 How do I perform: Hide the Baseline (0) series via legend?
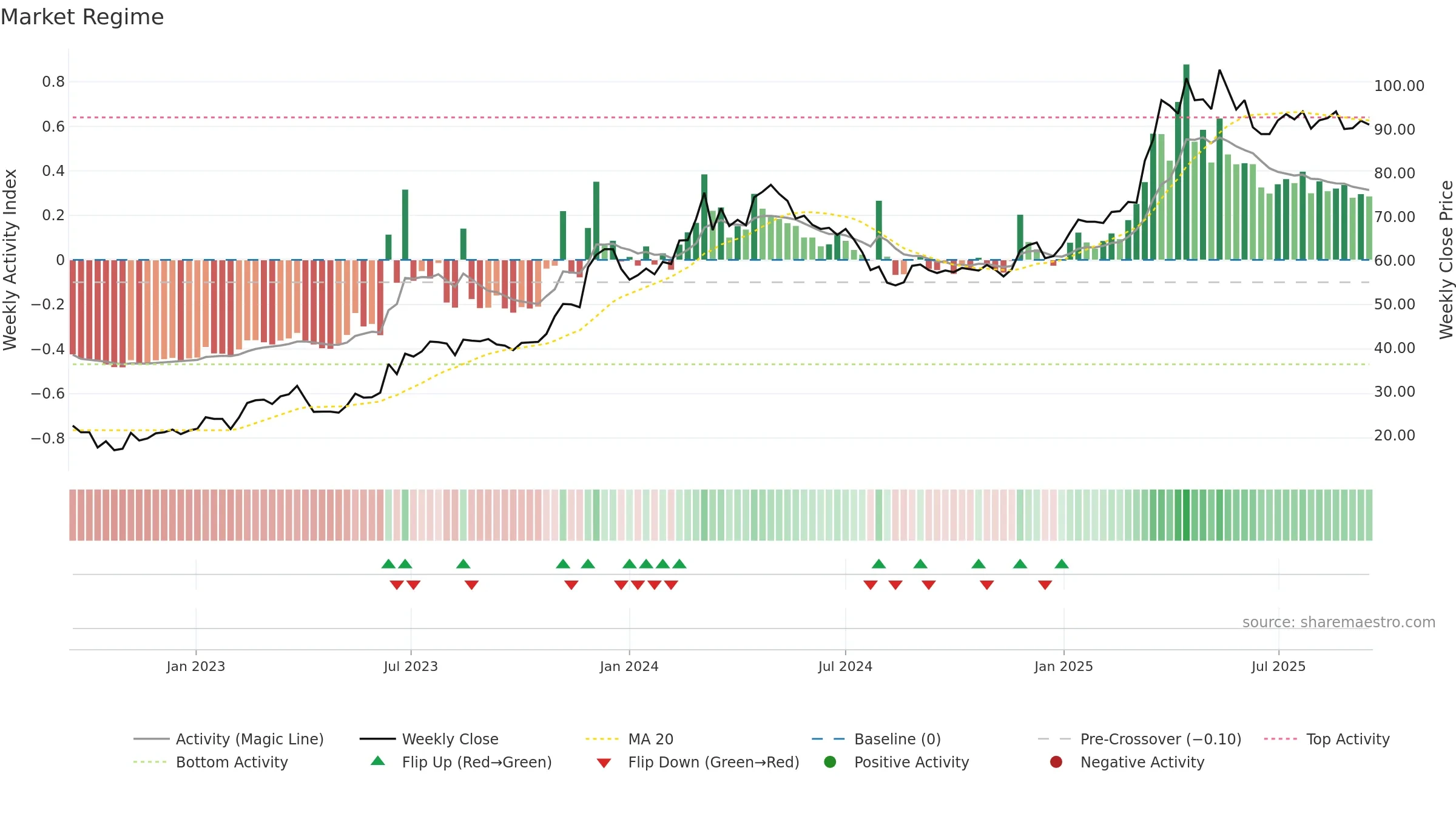876,739
